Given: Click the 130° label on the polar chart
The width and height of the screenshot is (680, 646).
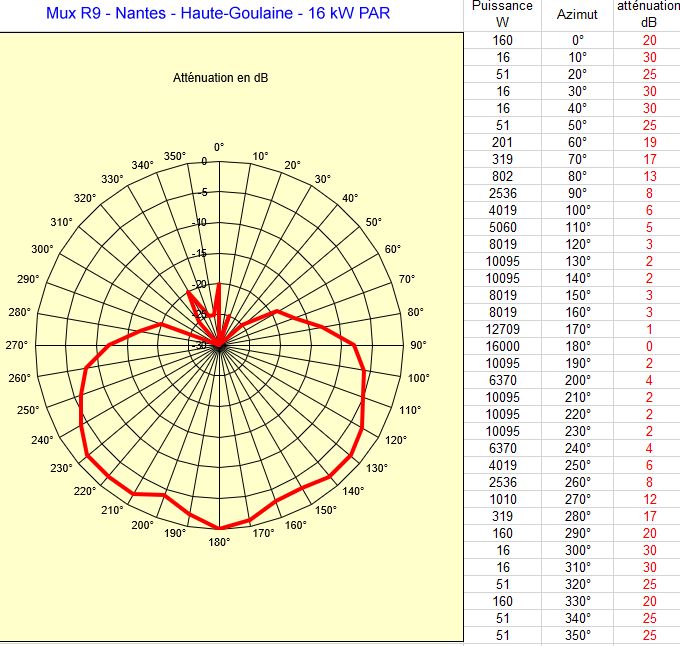Looking at the screenshot, I should pos(377,468).
